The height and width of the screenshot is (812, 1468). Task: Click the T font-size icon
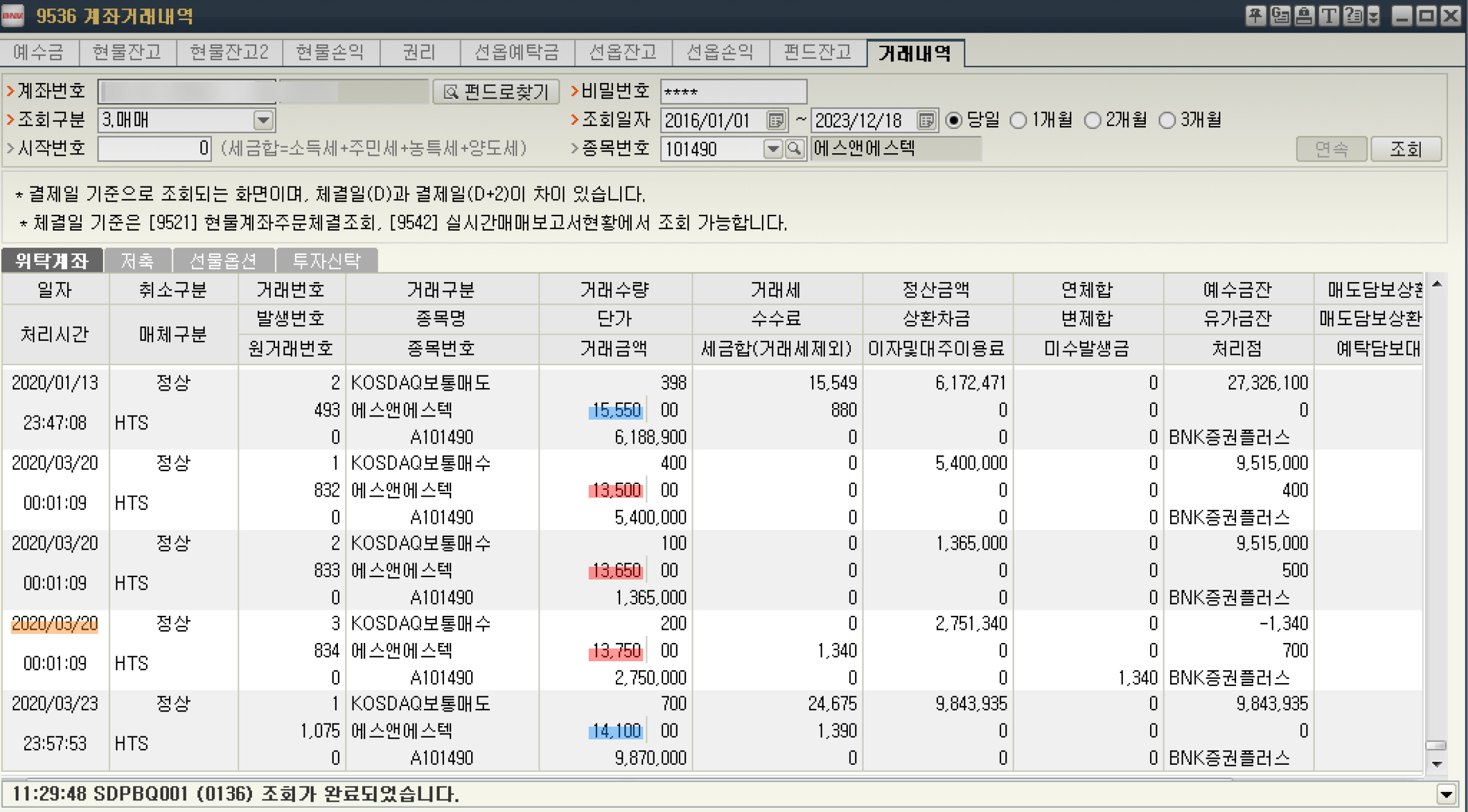(x=1328, y=16)
